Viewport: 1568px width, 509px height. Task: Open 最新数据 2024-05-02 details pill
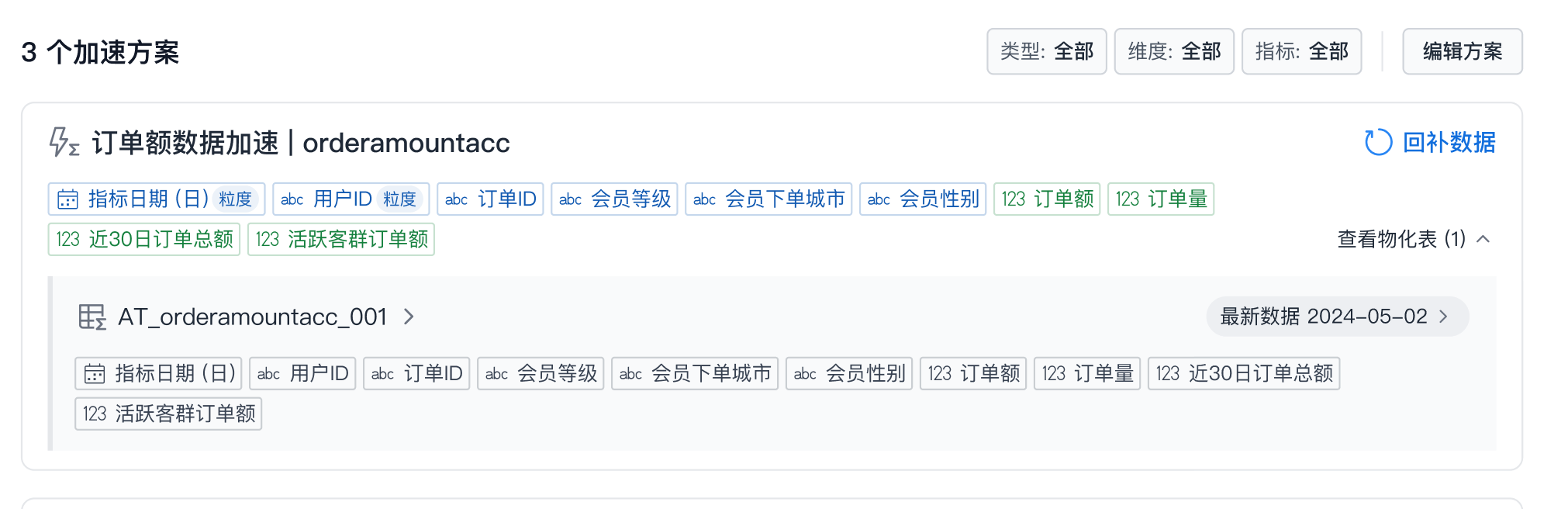click(1336, 317)
